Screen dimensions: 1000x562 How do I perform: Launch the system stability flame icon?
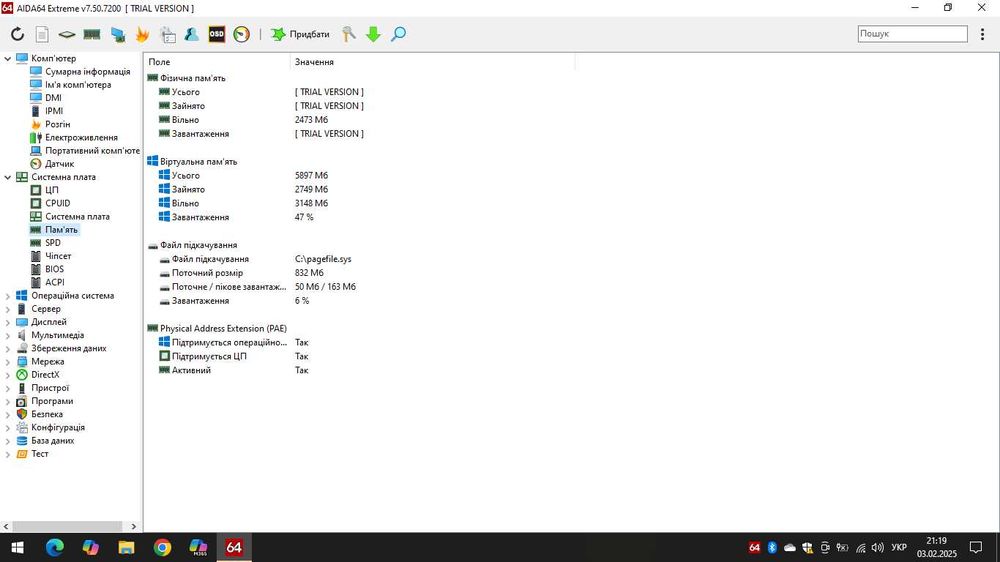click(x=142, y=34)
